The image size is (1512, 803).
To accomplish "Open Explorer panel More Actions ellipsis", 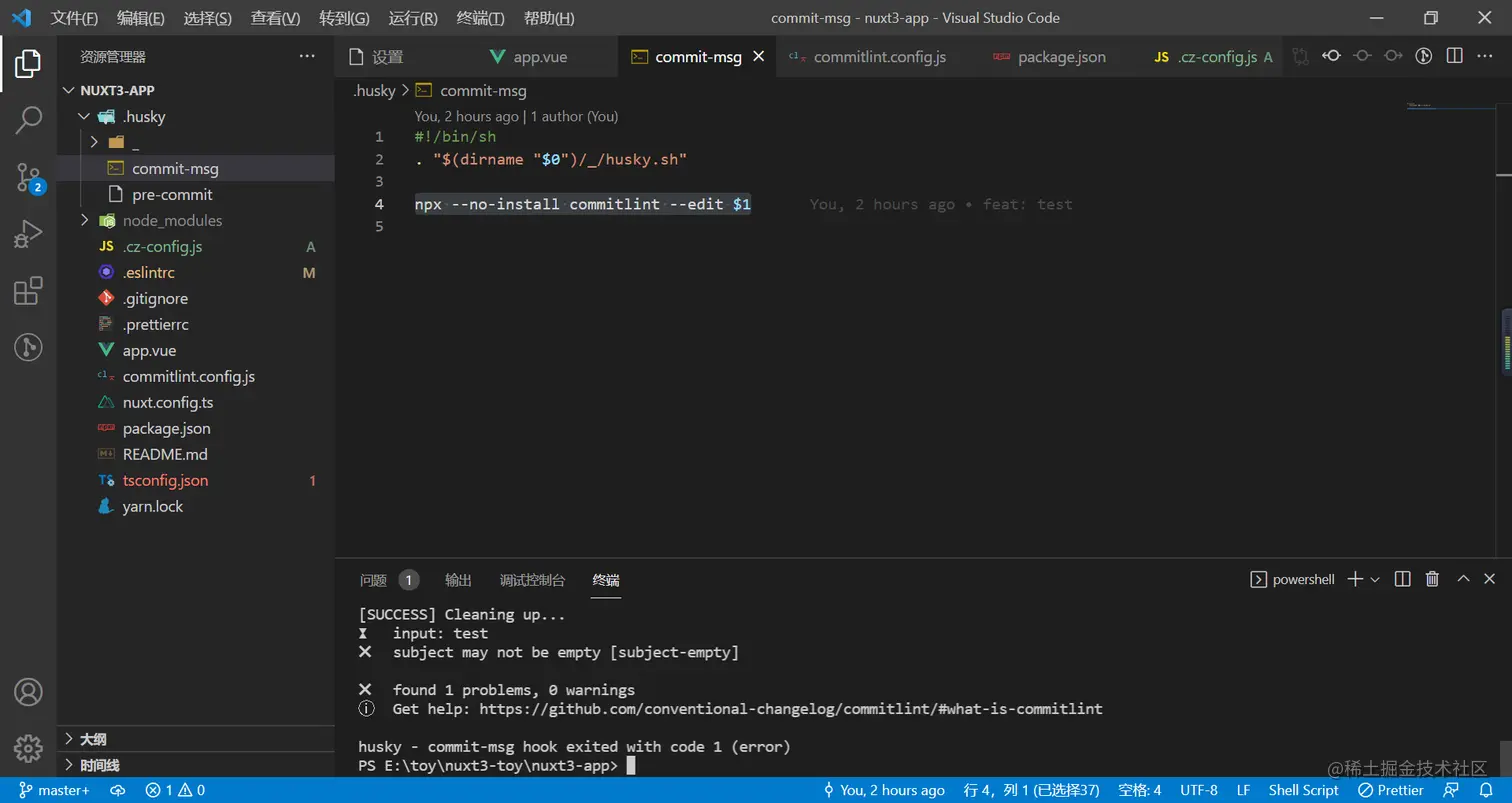I will (307, 57).
